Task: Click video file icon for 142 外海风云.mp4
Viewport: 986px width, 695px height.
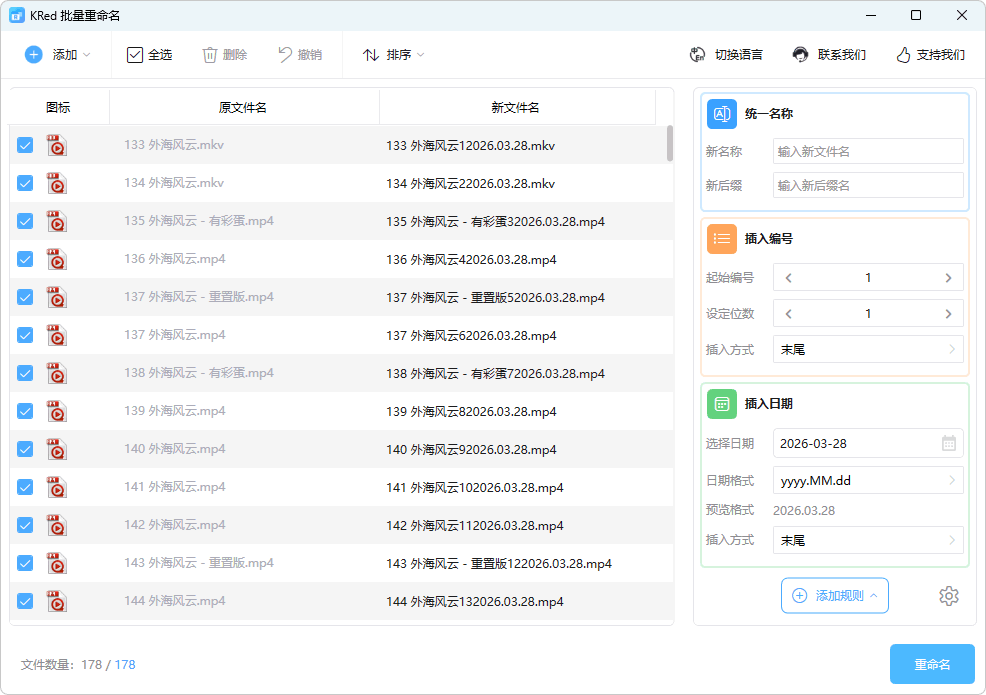Action: click(57, 525)
